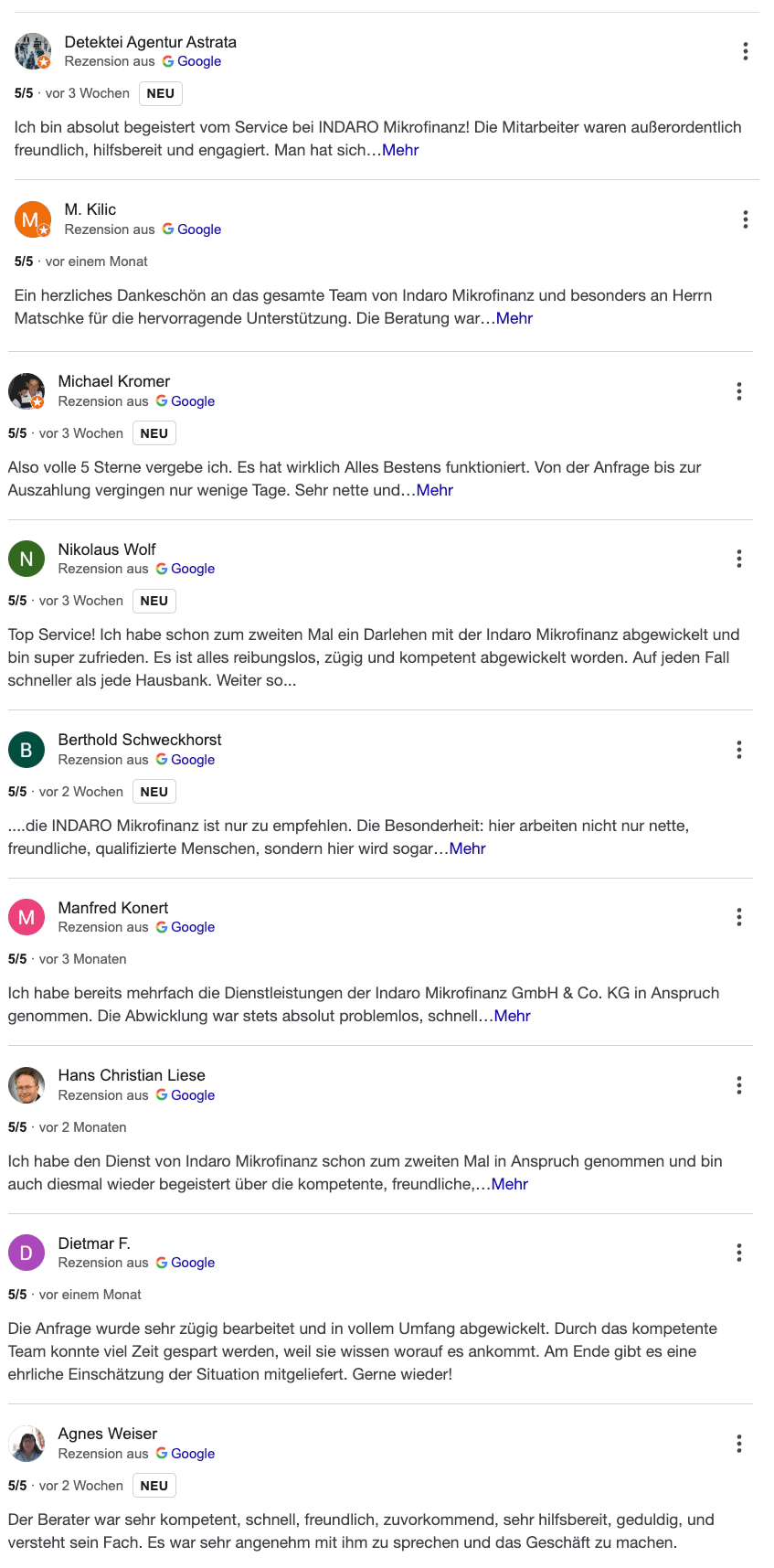Open the three-dot menu on Nikolaus Wolf's review
Screen dimensions: 774x1568
(738, 559)
